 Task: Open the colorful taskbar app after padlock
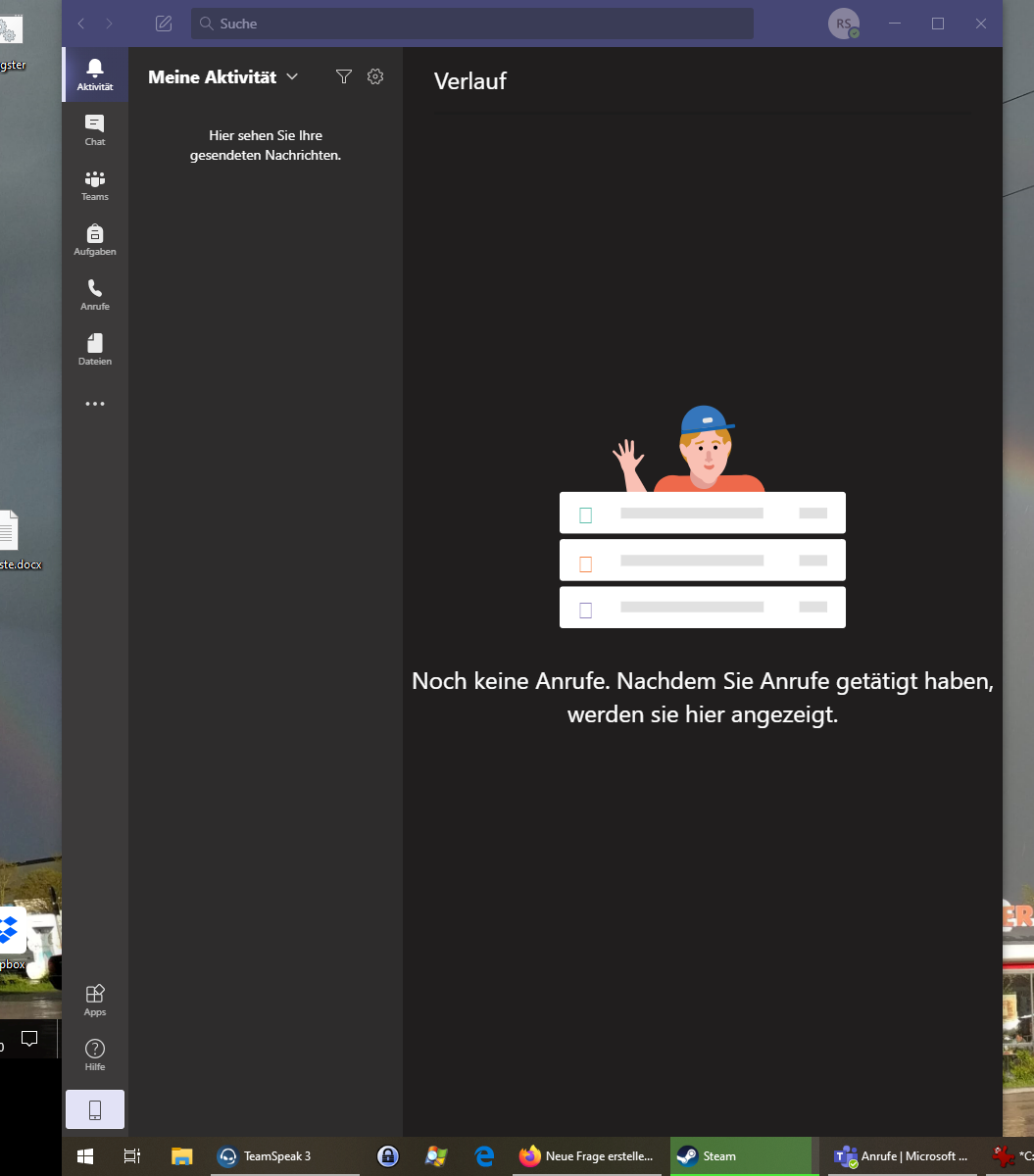click(x=436, y=1156)
